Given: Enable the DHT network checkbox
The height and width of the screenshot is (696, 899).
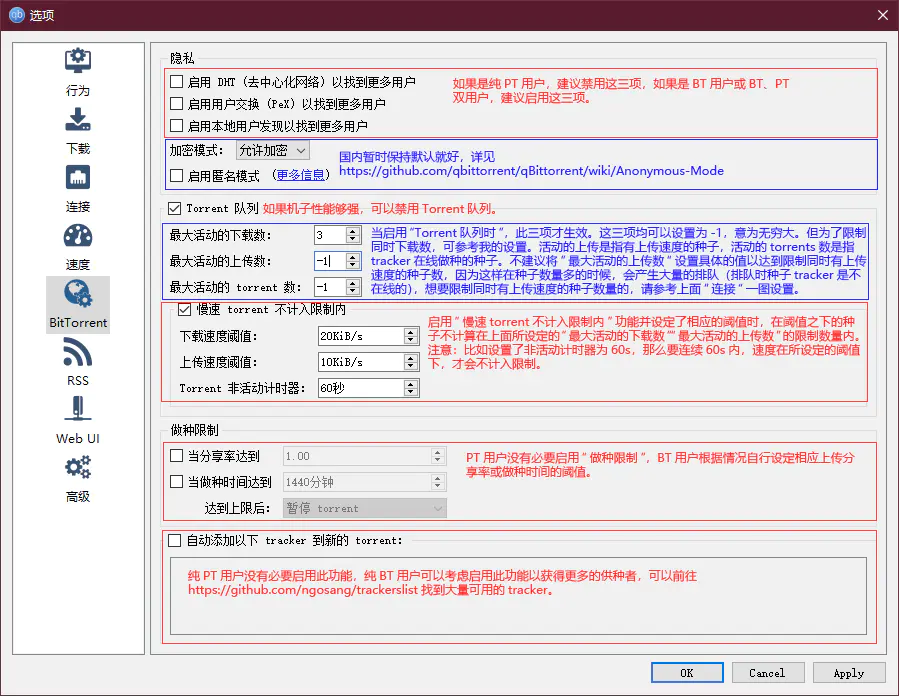Looking at the screenshot, I should [177, 82].
